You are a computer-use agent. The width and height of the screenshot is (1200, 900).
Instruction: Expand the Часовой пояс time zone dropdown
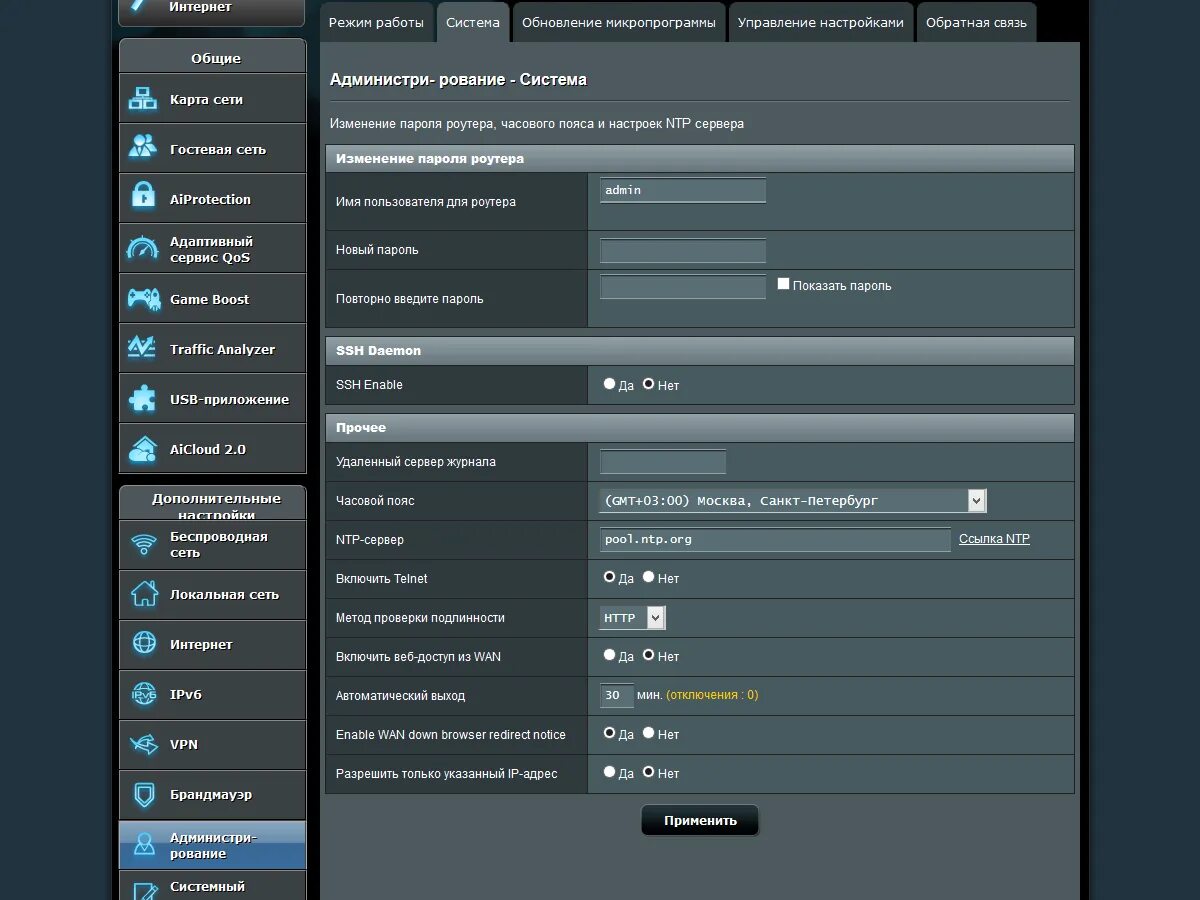[793, 500]
